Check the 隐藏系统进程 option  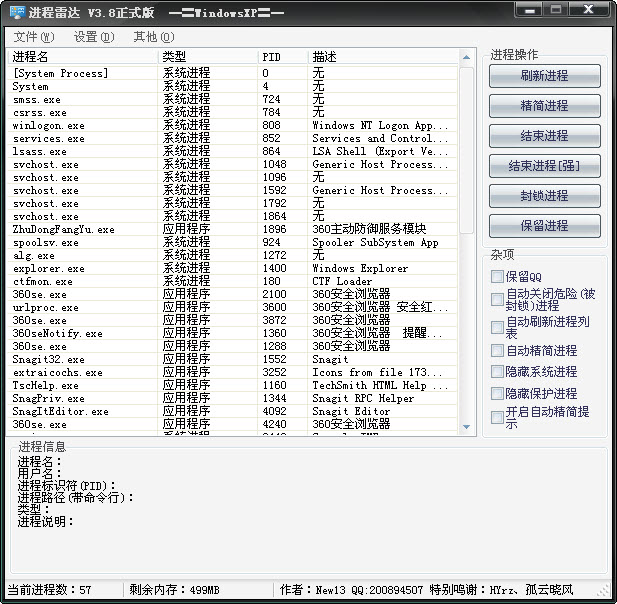pos(497,371)
